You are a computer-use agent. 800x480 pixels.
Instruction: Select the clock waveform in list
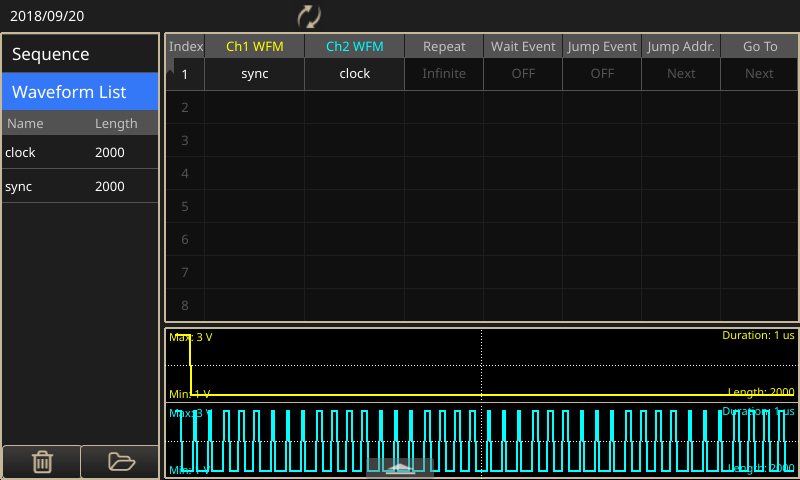pyautogui.click(x=80, y=153)
